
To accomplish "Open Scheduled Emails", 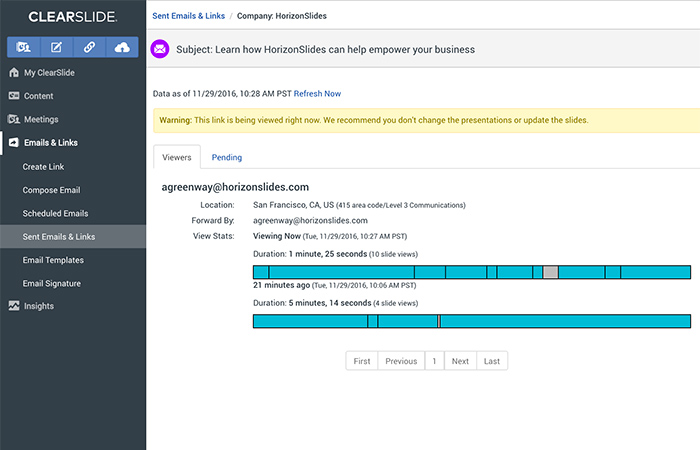I will point(55,213).
